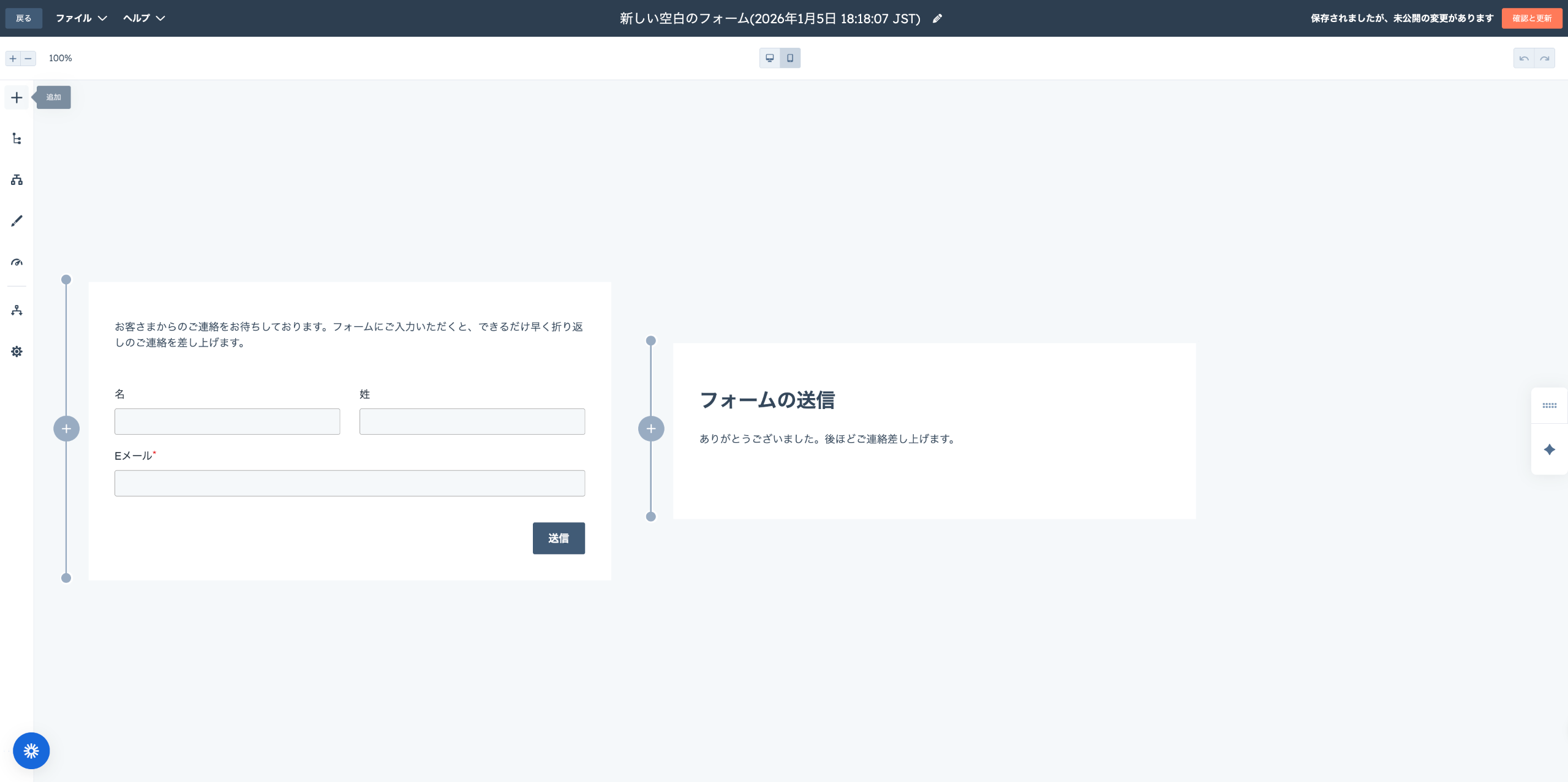
Task: Open the ファイル dropdown menu
Action: pyautogui.click(x=81, y=18)
